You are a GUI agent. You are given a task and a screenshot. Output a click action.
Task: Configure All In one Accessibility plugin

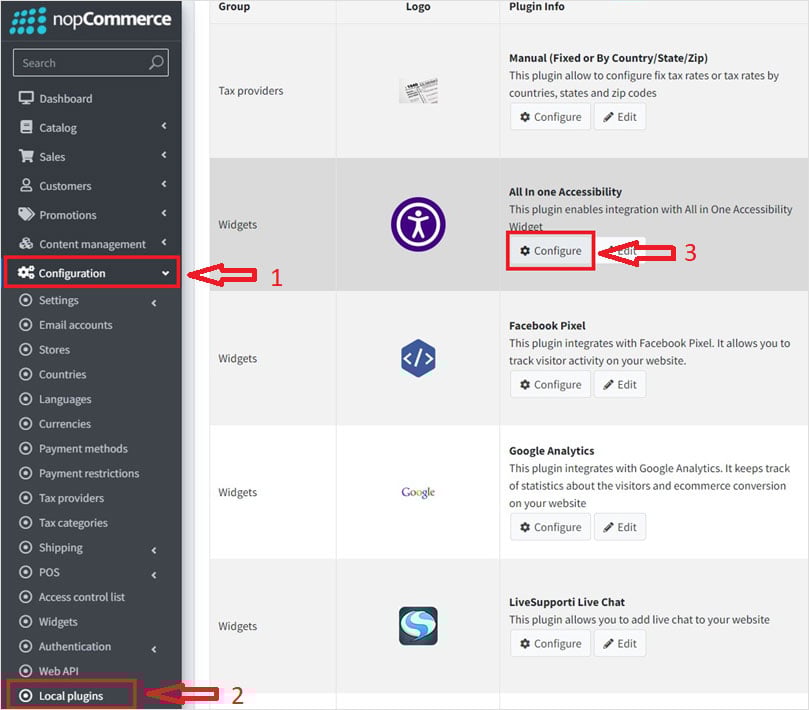[x=551, y=251]
